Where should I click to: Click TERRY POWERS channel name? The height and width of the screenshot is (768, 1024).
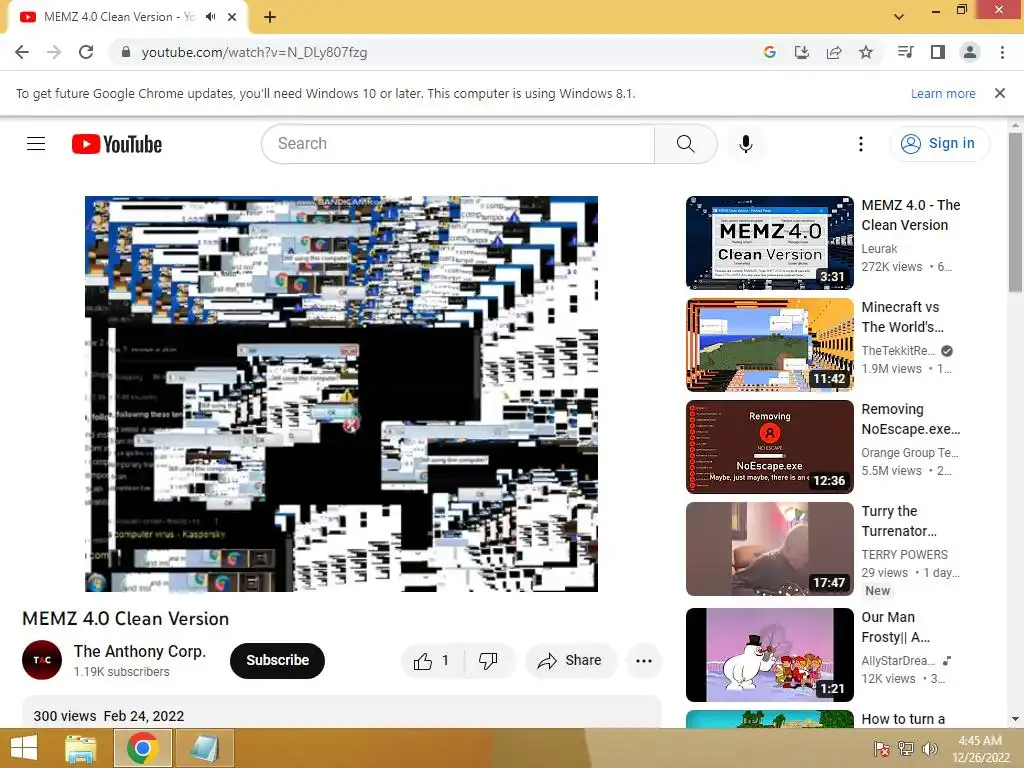click(904, 554)
